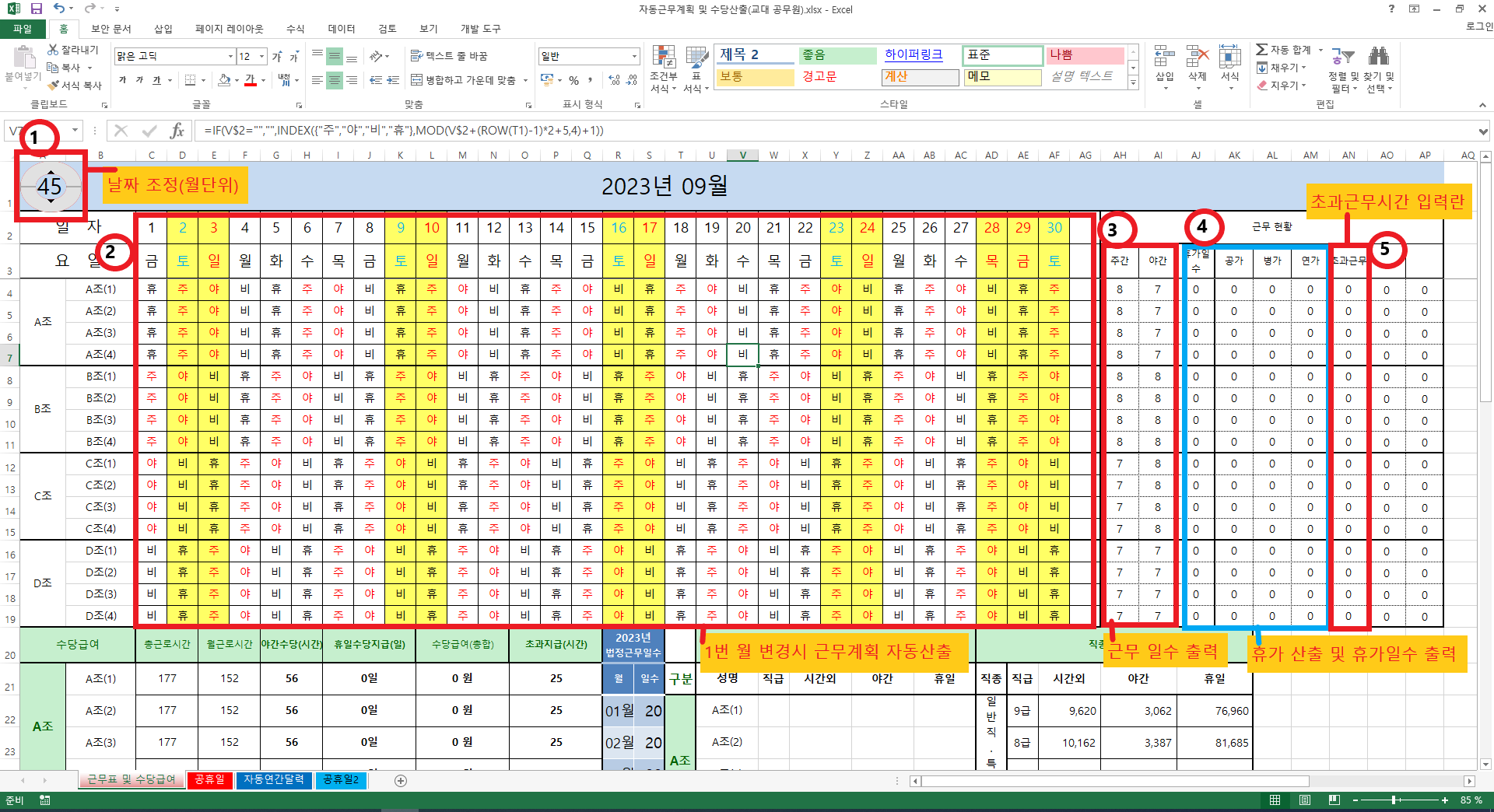Screen dimensions: 1494x812
Task: Toggle underline formatting
Action: point(156,80)
